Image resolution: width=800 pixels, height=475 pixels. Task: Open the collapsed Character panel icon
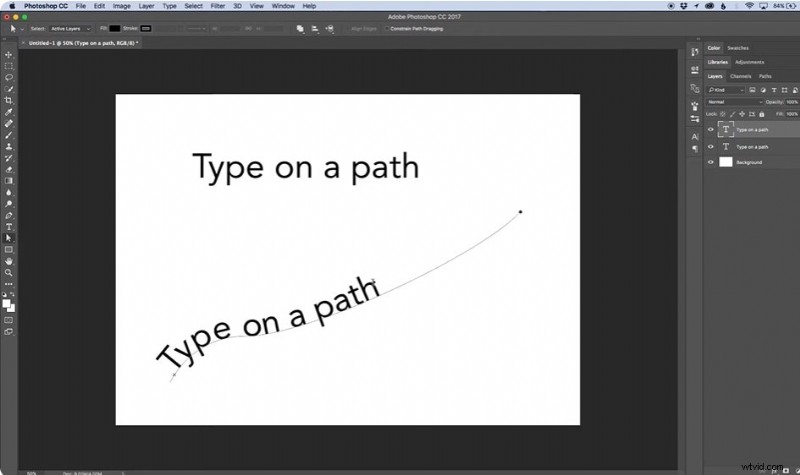694,137
